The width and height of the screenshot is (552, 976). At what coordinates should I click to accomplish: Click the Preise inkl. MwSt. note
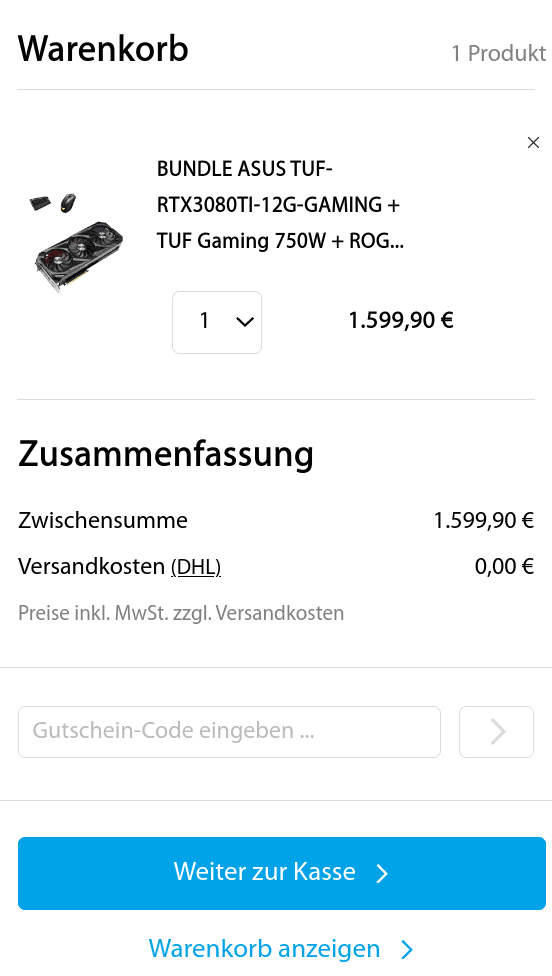(181, 613)
